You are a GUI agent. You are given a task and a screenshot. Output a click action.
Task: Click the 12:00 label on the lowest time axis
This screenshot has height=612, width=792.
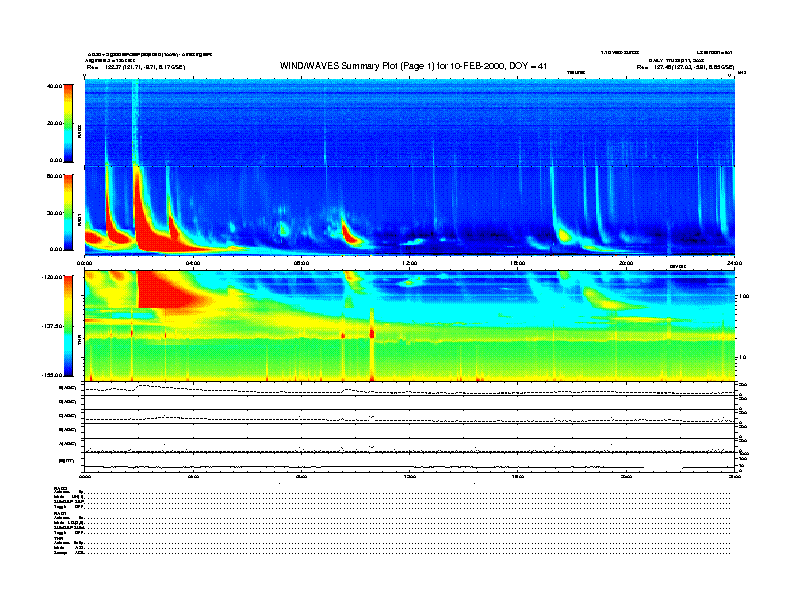[410, 476]
